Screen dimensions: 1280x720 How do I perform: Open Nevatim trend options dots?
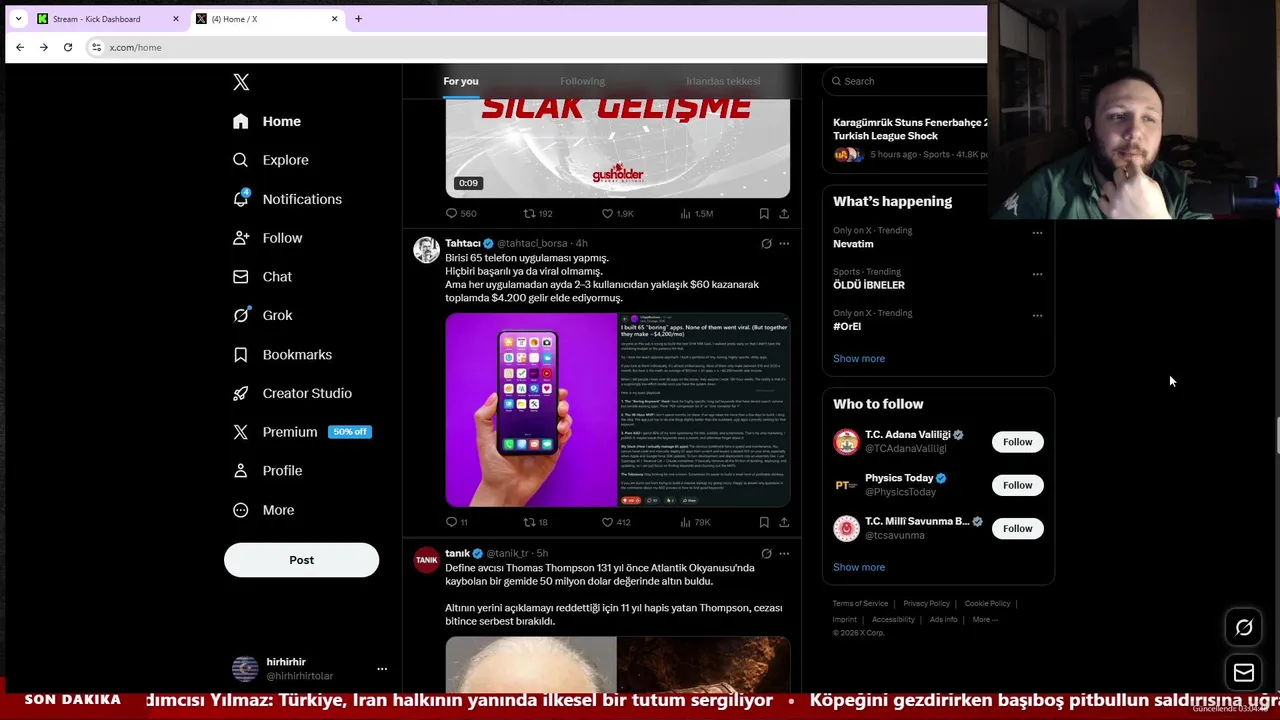point(1037,233)
